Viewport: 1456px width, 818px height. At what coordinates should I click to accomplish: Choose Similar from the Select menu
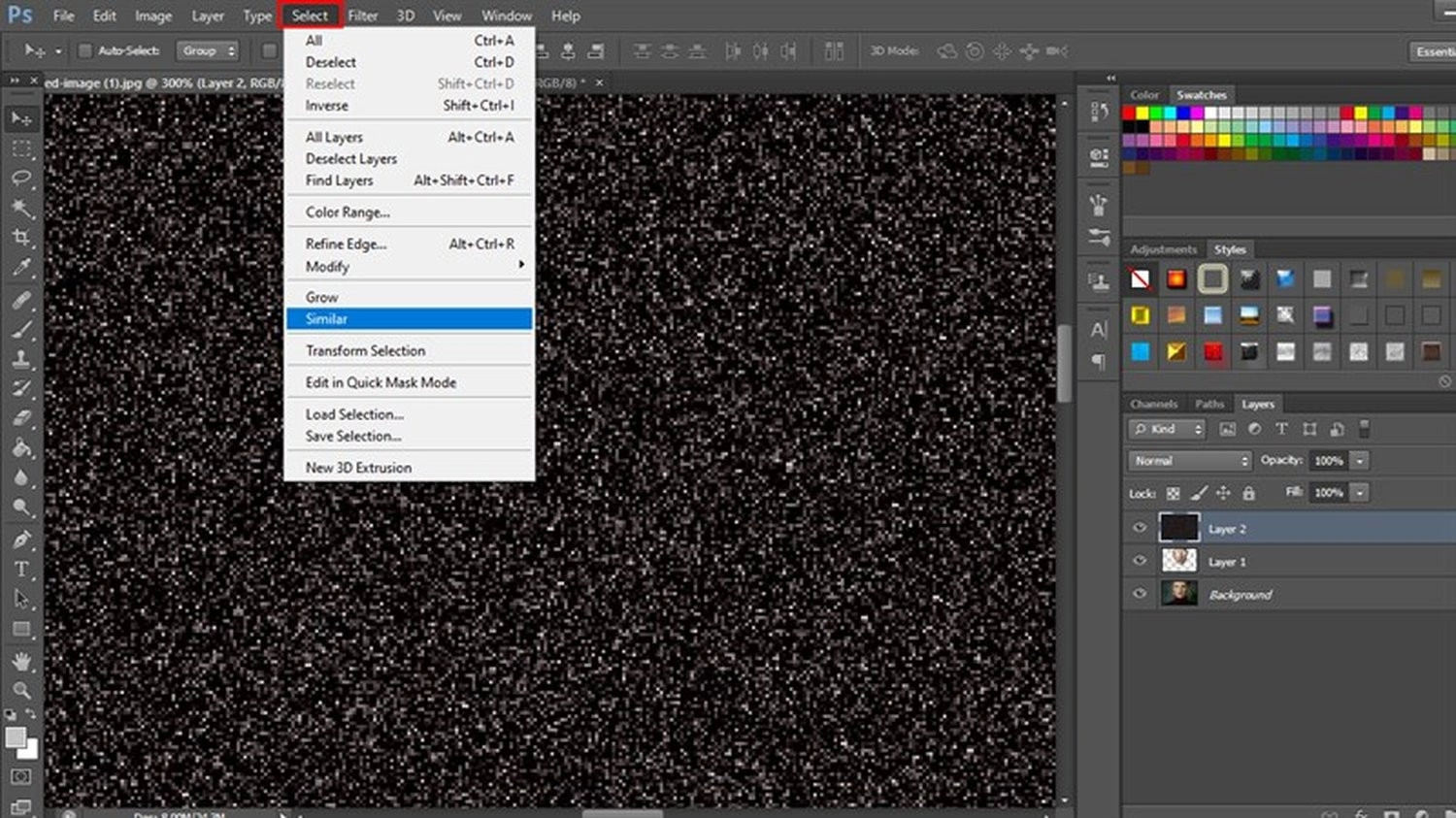(x=410, y=319)
